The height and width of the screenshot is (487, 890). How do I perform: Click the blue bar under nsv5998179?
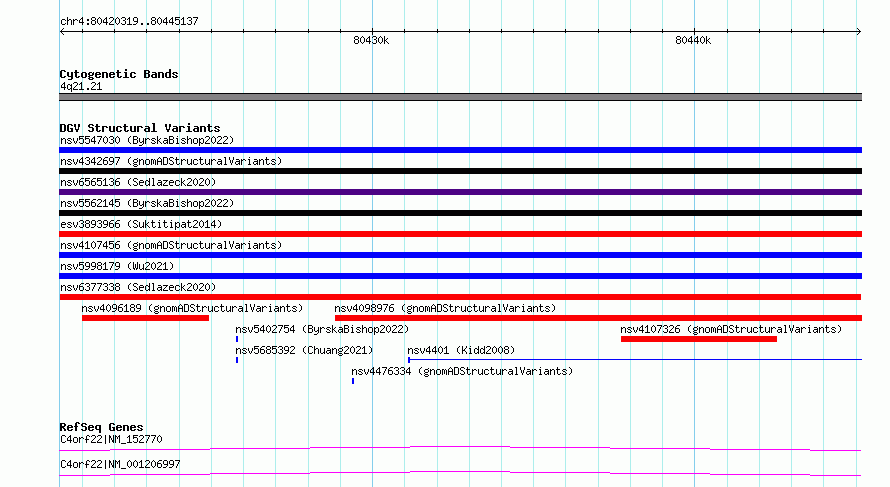(x=460, y=276)
